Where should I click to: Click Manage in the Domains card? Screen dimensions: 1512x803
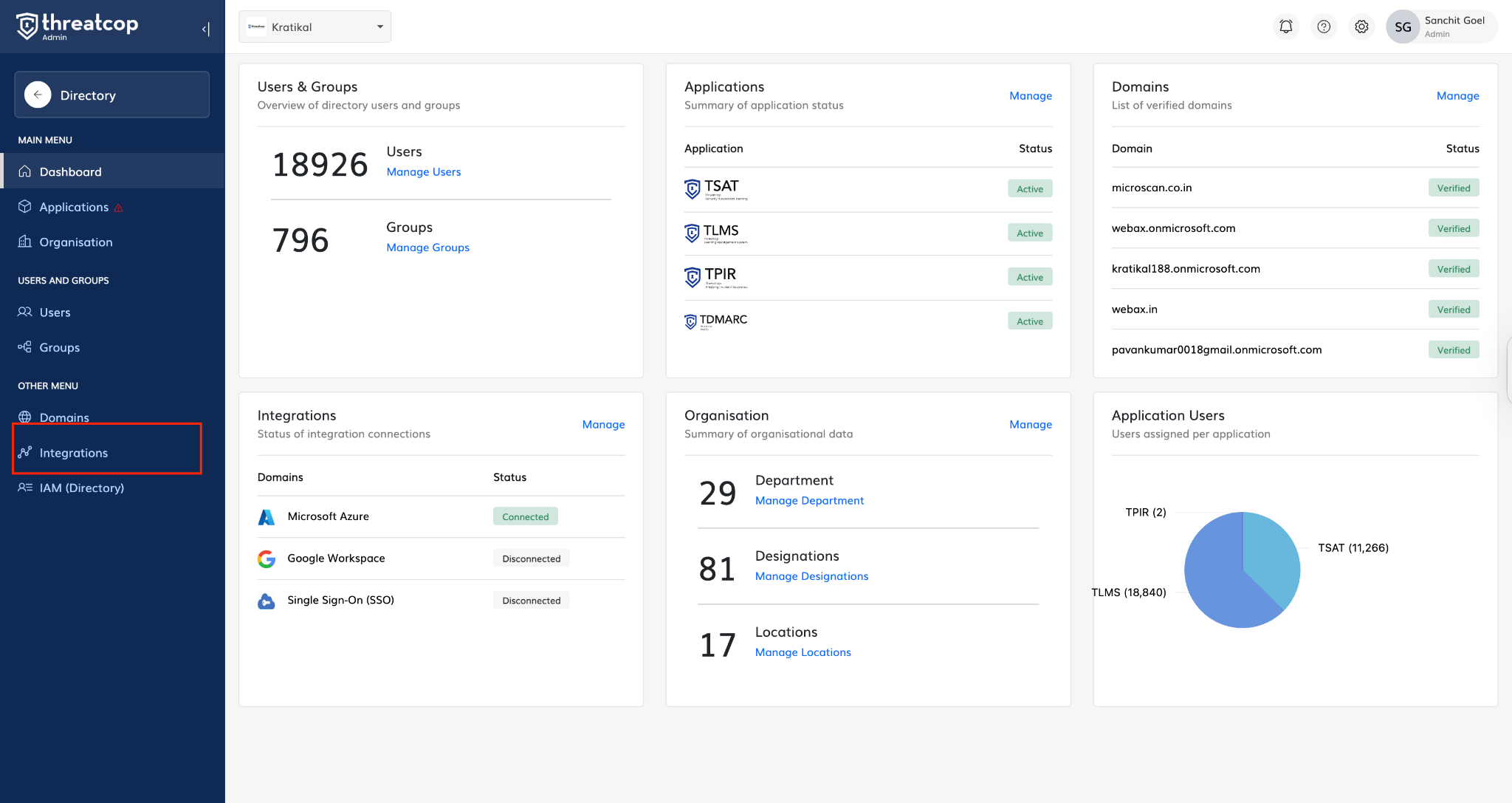click(1457, 95)
